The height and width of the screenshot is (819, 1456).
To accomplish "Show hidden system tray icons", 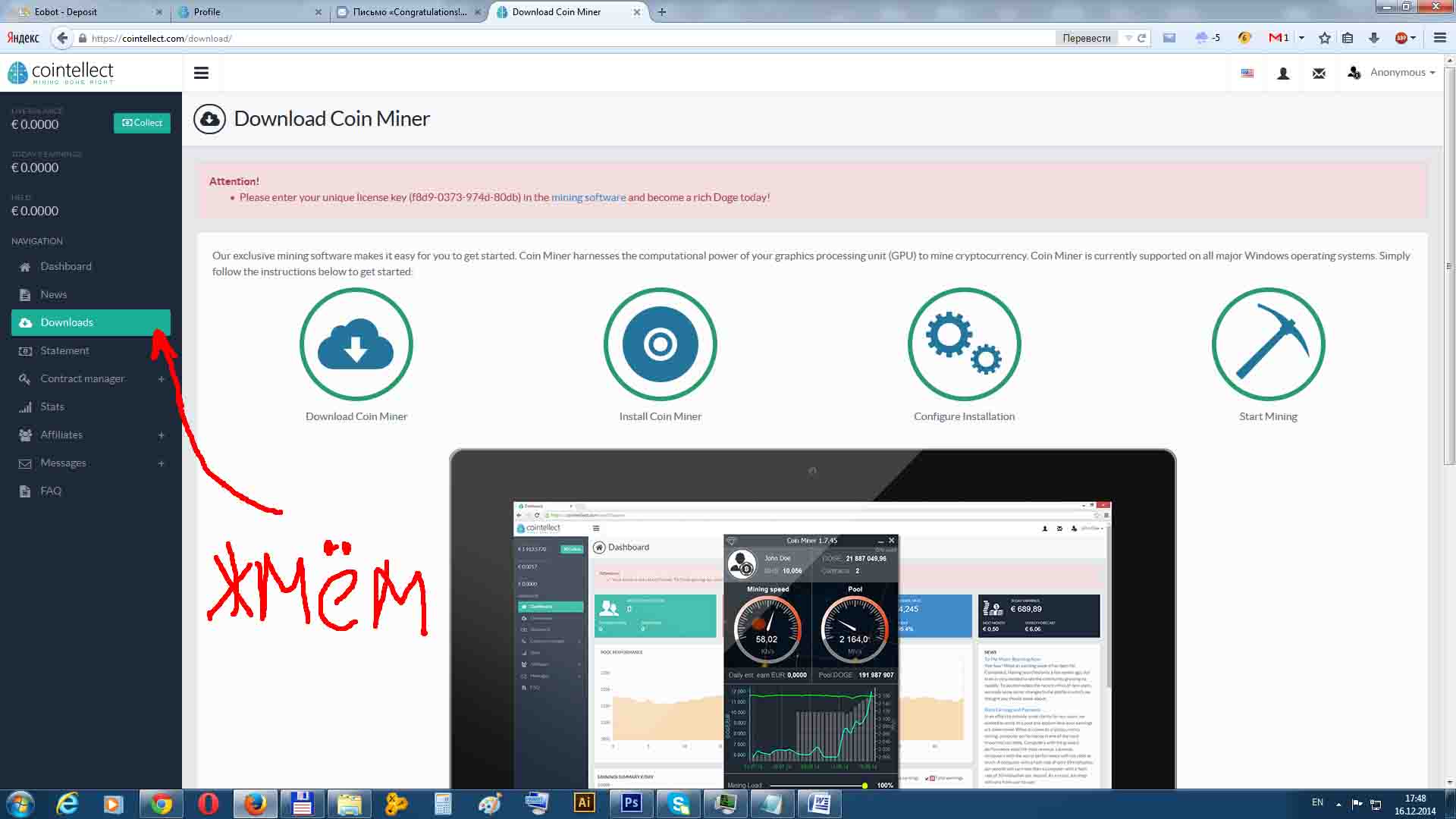I will coord(1338,804).
